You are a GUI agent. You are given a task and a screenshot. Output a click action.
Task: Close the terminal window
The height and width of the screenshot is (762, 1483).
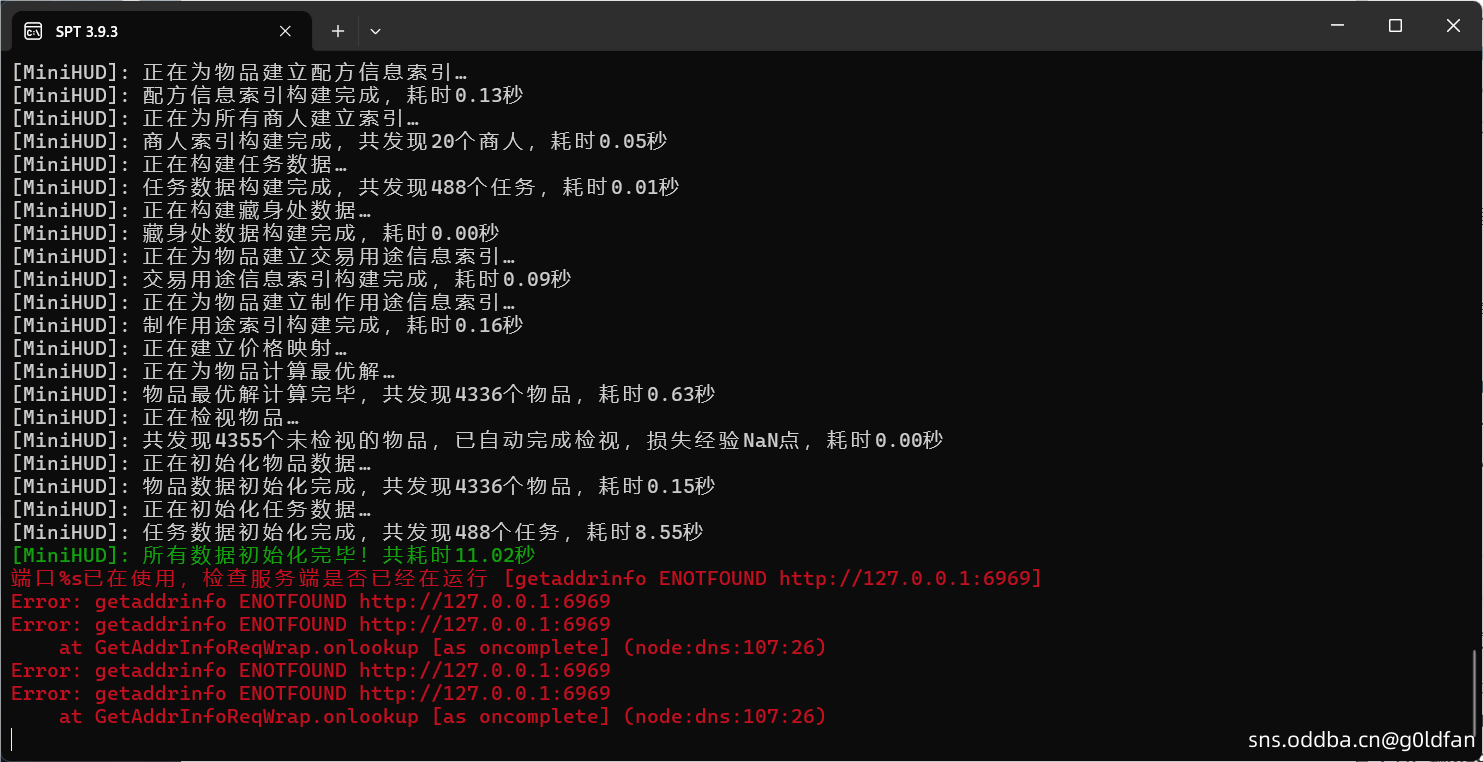tap(1453, 26)
